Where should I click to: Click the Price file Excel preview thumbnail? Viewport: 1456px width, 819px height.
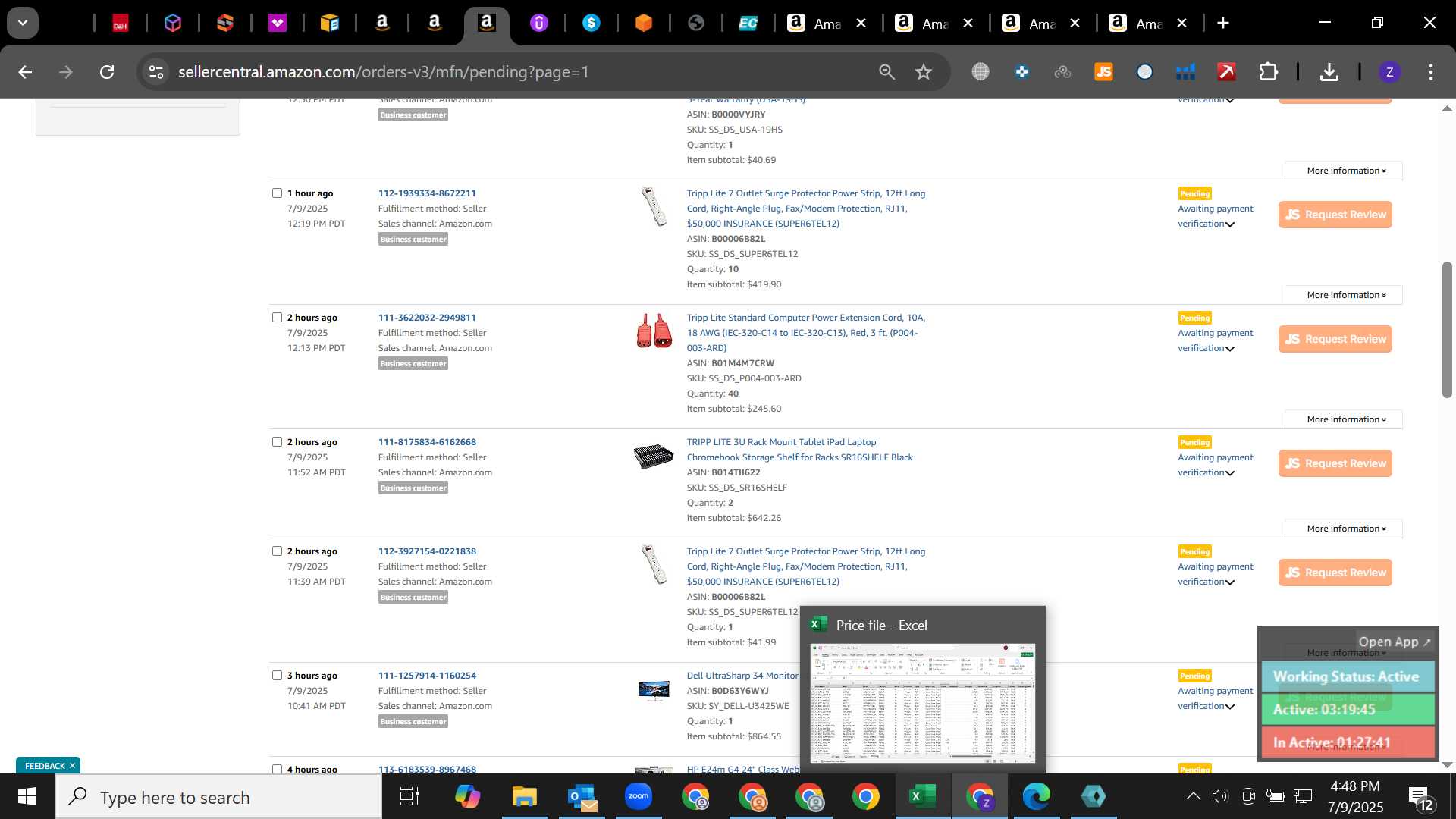point(922,703)
